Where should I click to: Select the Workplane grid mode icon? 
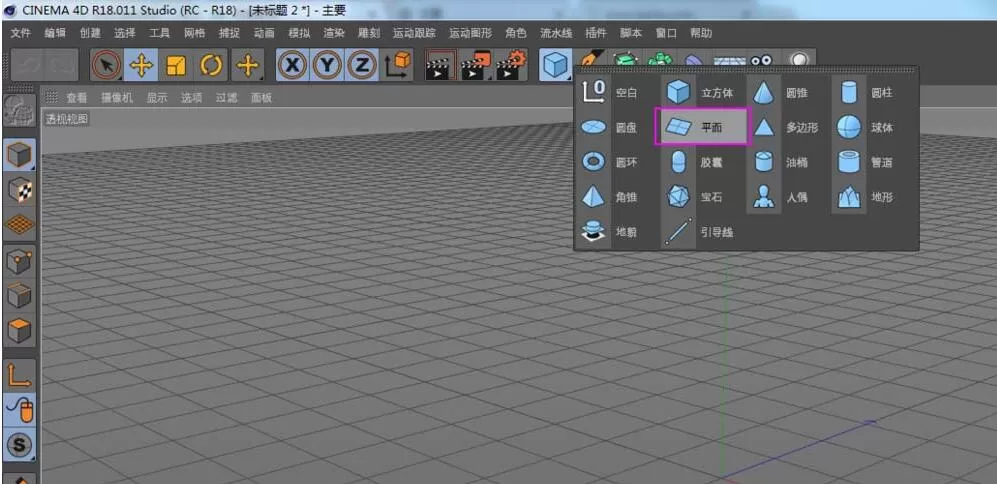coord(19,225)
